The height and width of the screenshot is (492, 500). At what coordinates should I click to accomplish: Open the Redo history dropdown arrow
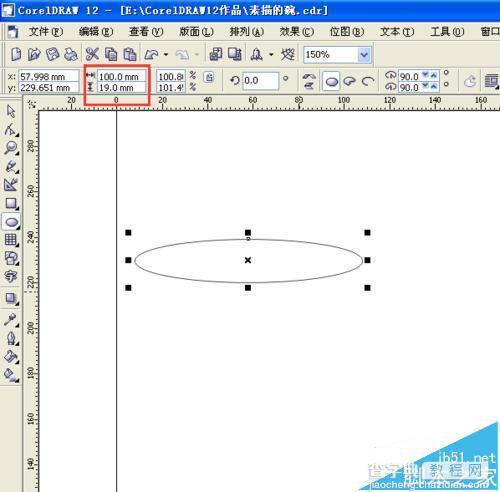point(197,54)
